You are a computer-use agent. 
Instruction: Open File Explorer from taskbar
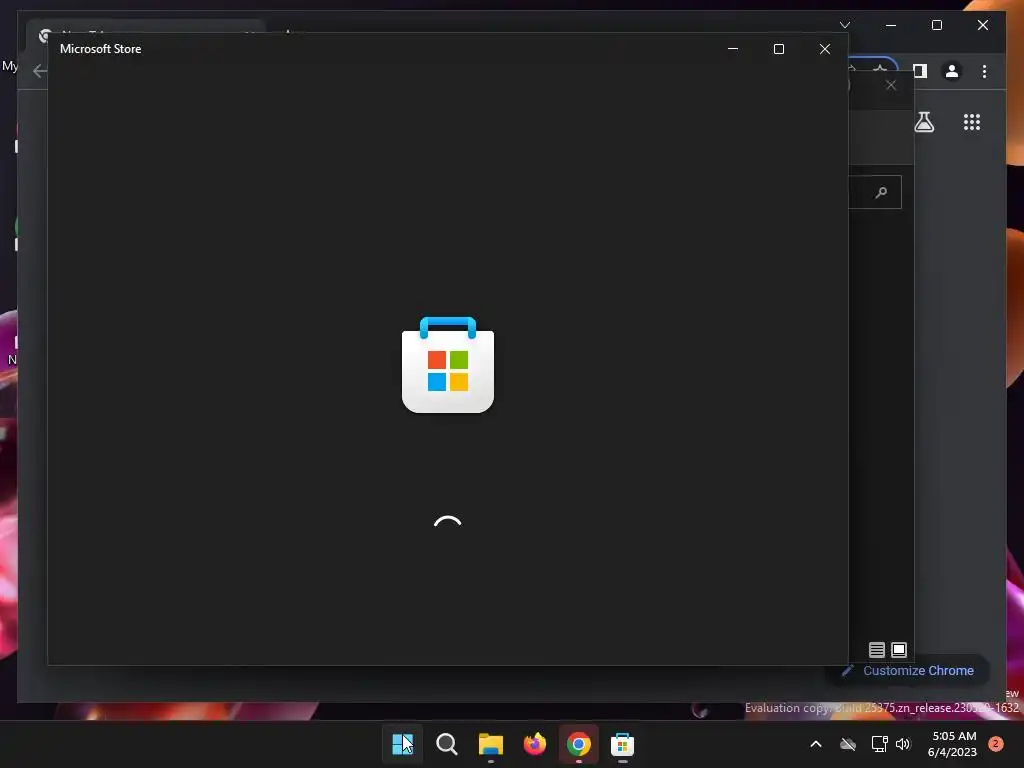[x=490, y=744]
